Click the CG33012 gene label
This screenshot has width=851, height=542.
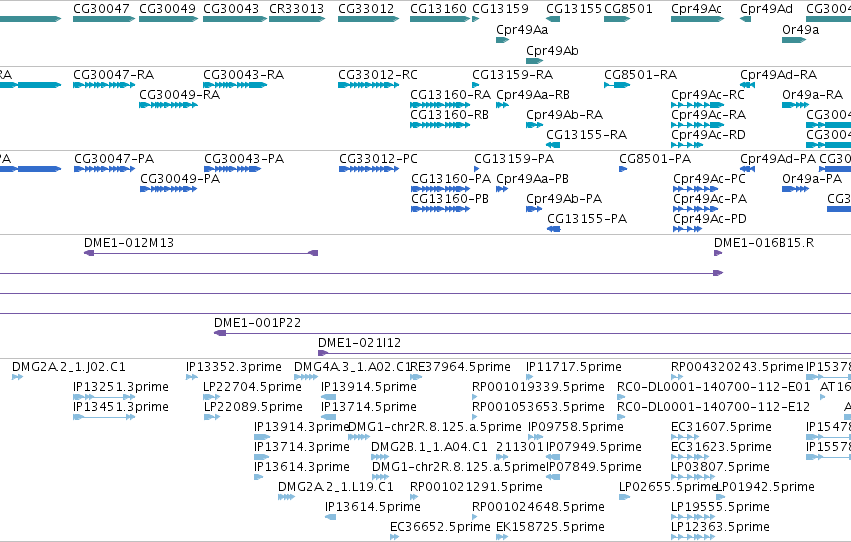(366, 9)
